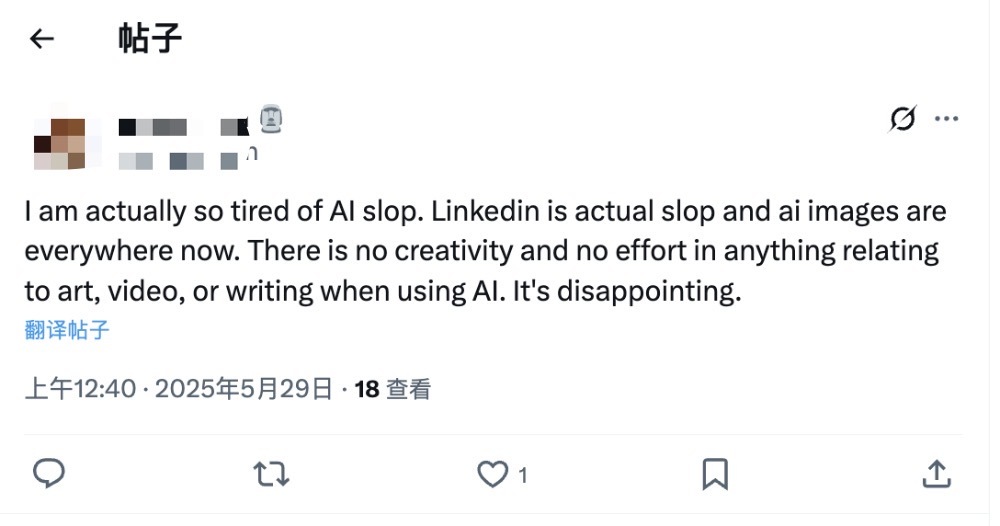The image size is (1000, 526).
Task: Open the three-dot more options menu
Action: 946,119
